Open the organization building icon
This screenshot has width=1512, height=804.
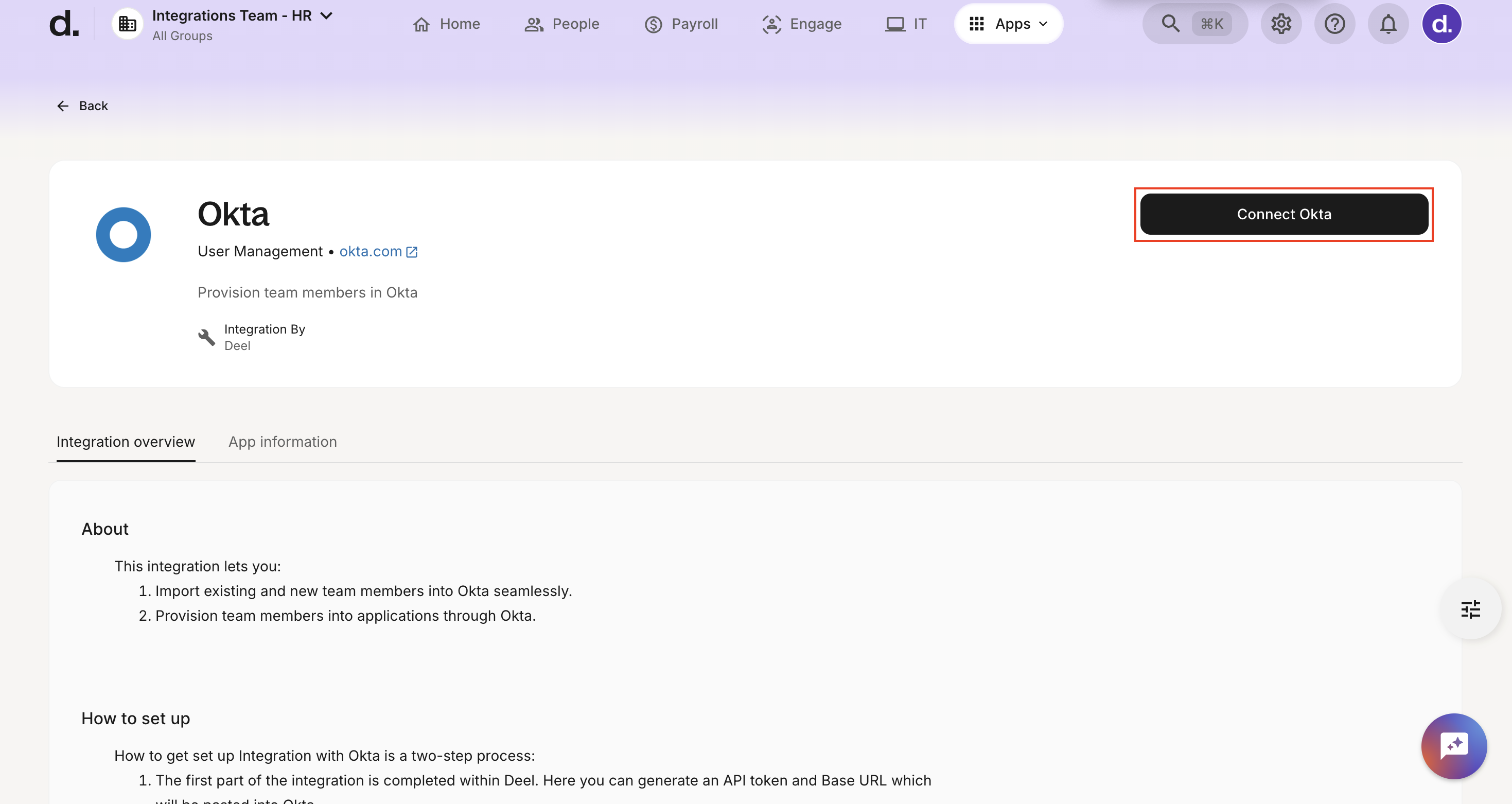[x=127, y=24]
